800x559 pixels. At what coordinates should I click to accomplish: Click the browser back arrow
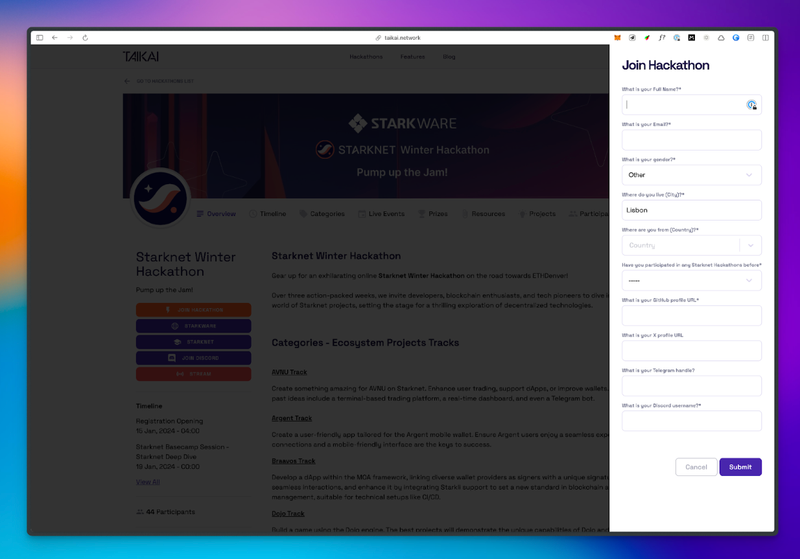[54, 38]
